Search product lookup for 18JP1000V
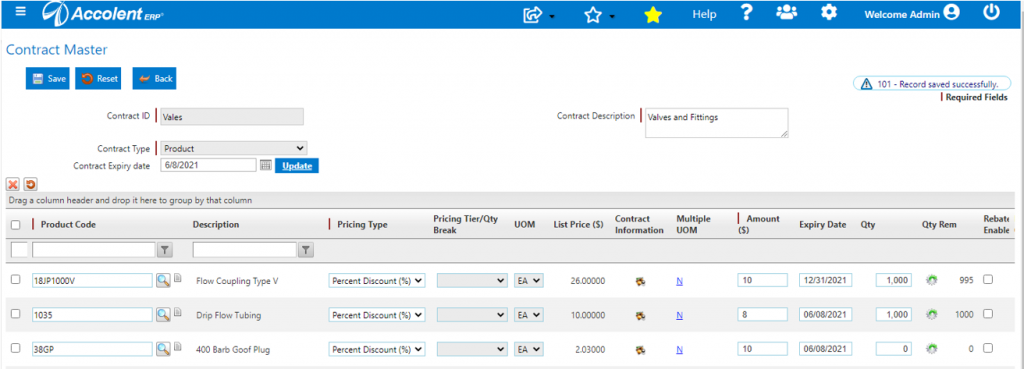The width and height of the screenshot is (1024, 369). tap(163, 280)
